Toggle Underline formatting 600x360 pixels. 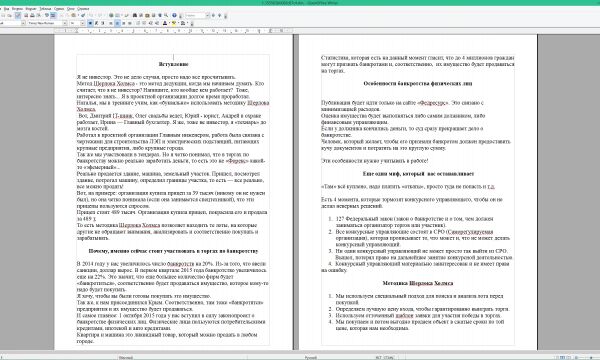click(103, 23)
